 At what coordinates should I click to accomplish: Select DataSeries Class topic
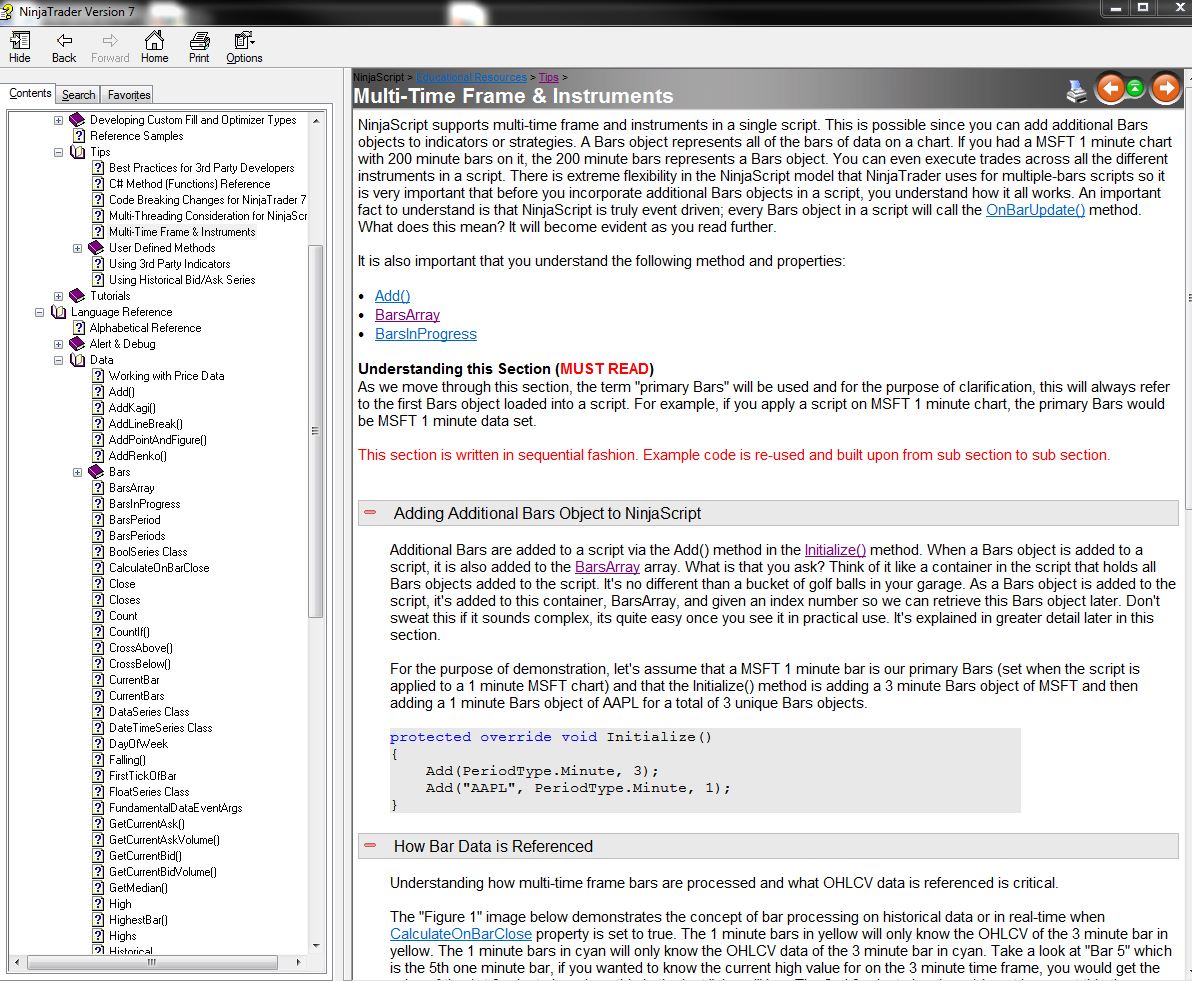click(149, 711)
